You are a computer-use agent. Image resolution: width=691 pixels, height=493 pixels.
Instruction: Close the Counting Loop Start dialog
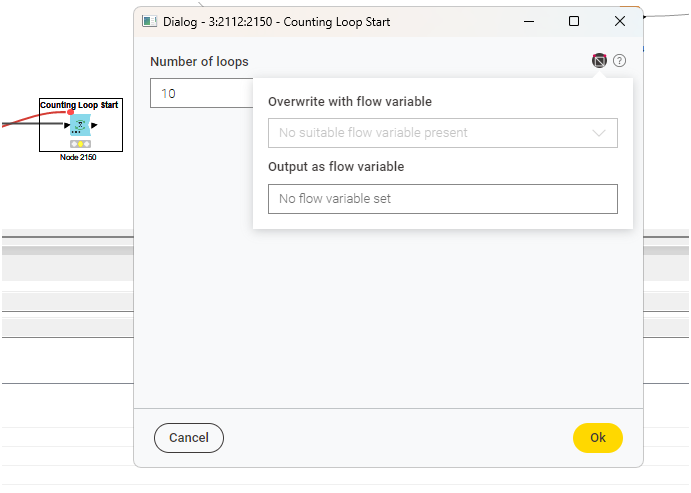pyautogui.click(x=620, y=21)
